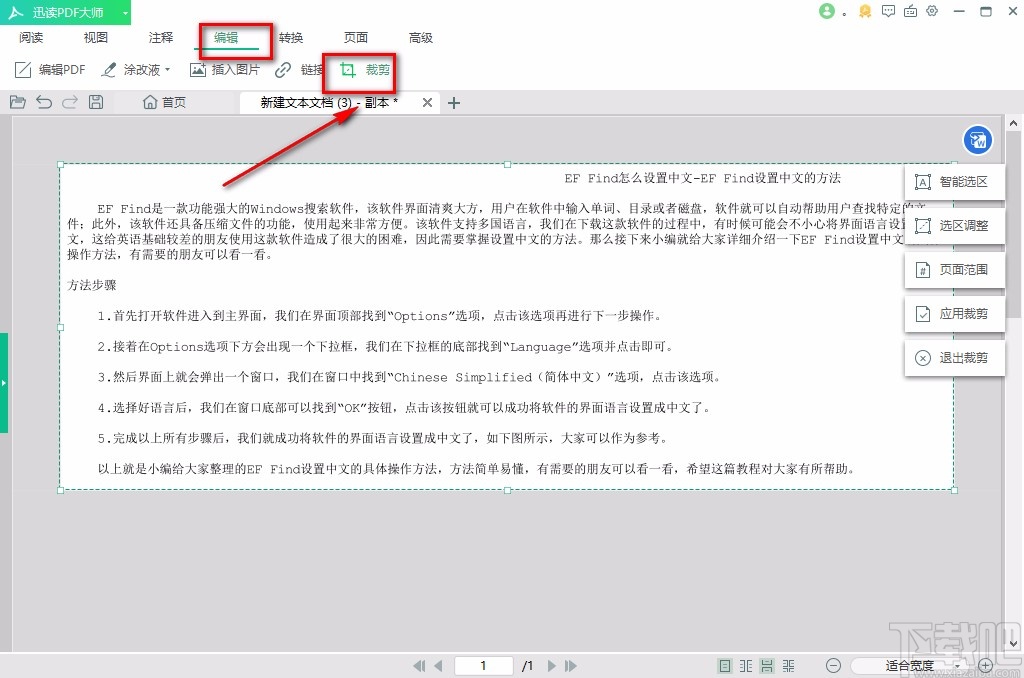Open the dropdown arrow next to 迅读PDF大师
The height and width of the screenshot is (678, 1024).
tap(125, 13)
